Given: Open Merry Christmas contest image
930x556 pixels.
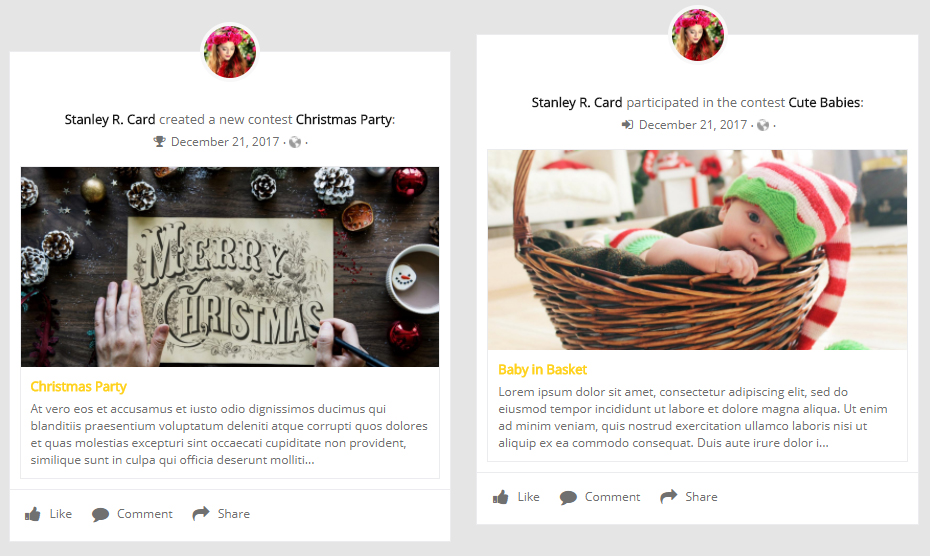Looking at the screenshot, I should click(230, 267).
